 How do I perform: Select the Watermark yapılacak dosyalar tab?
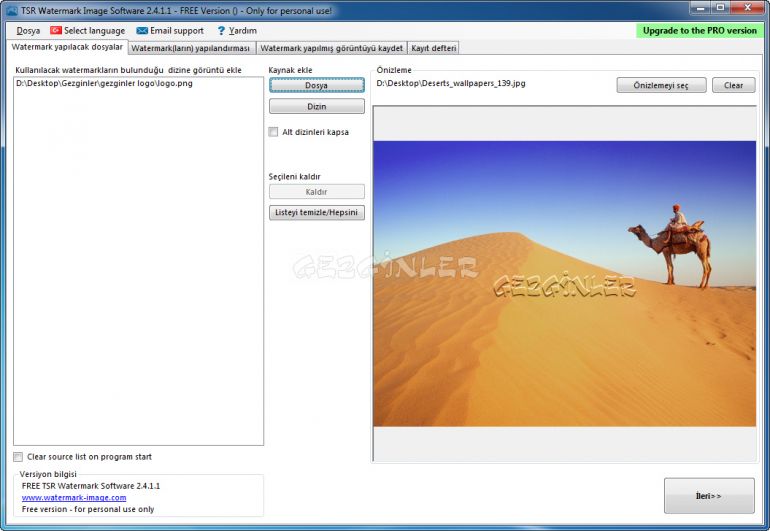(67, 47)
